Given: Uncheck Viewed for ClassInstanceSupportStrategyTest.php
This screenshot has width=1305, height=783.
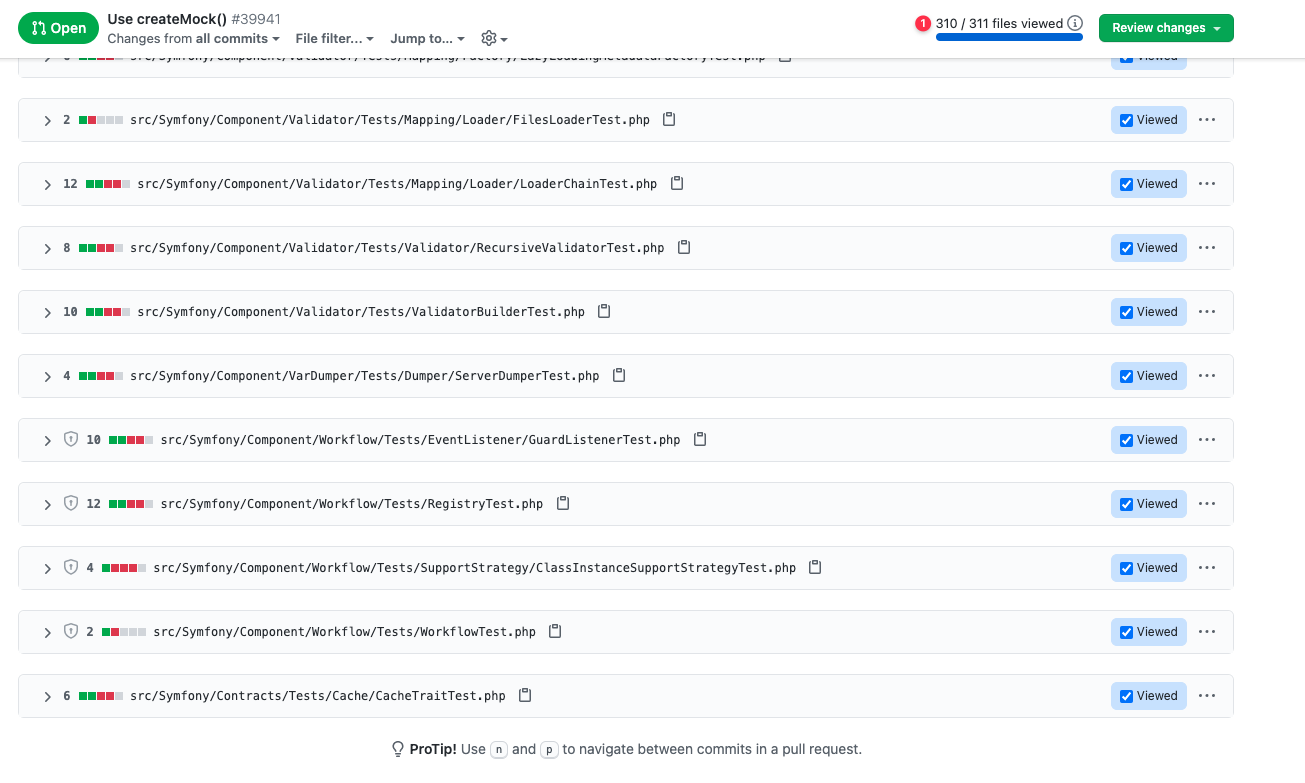Looking at the screenshot, I should pyautogui.click(x=1126, y=568).
